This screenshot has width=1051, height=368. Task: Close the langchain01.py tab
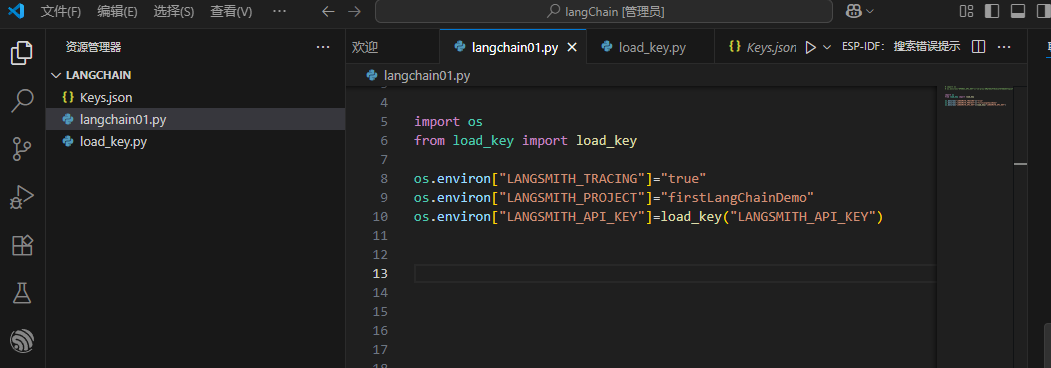click(572, 47)
